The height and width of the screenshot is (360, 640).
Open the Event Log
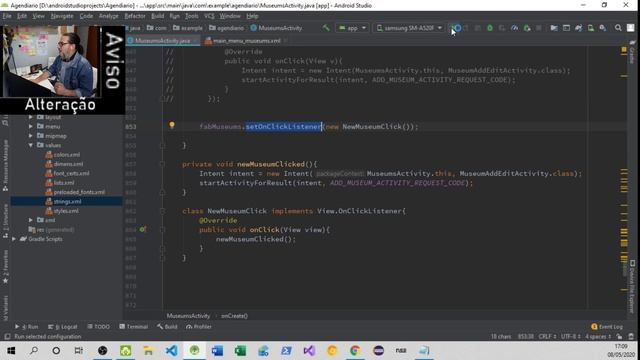coord(607,327)
